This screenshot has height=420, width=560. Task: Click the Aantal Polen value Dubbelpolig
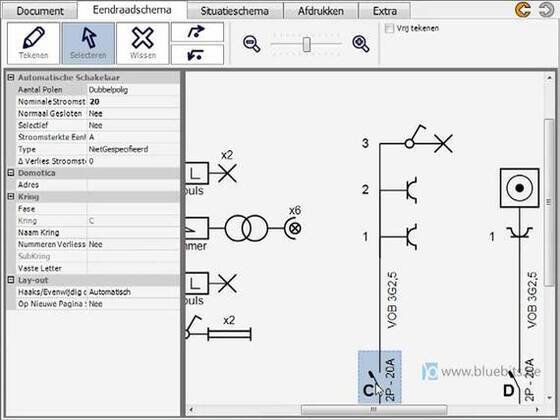coord(133,90)
